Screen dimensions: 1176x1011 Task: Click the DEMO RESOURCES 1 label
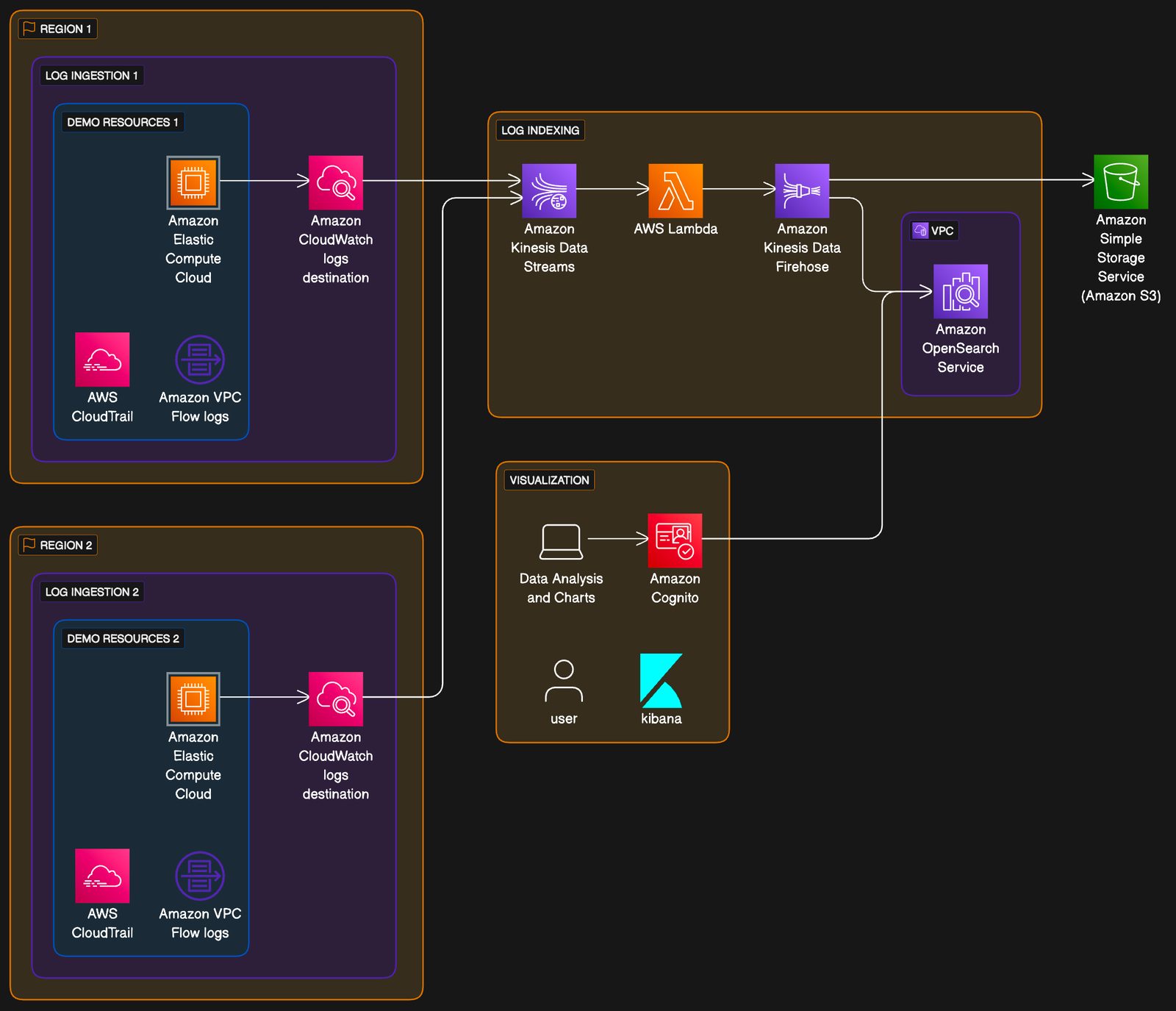[123, 122]
